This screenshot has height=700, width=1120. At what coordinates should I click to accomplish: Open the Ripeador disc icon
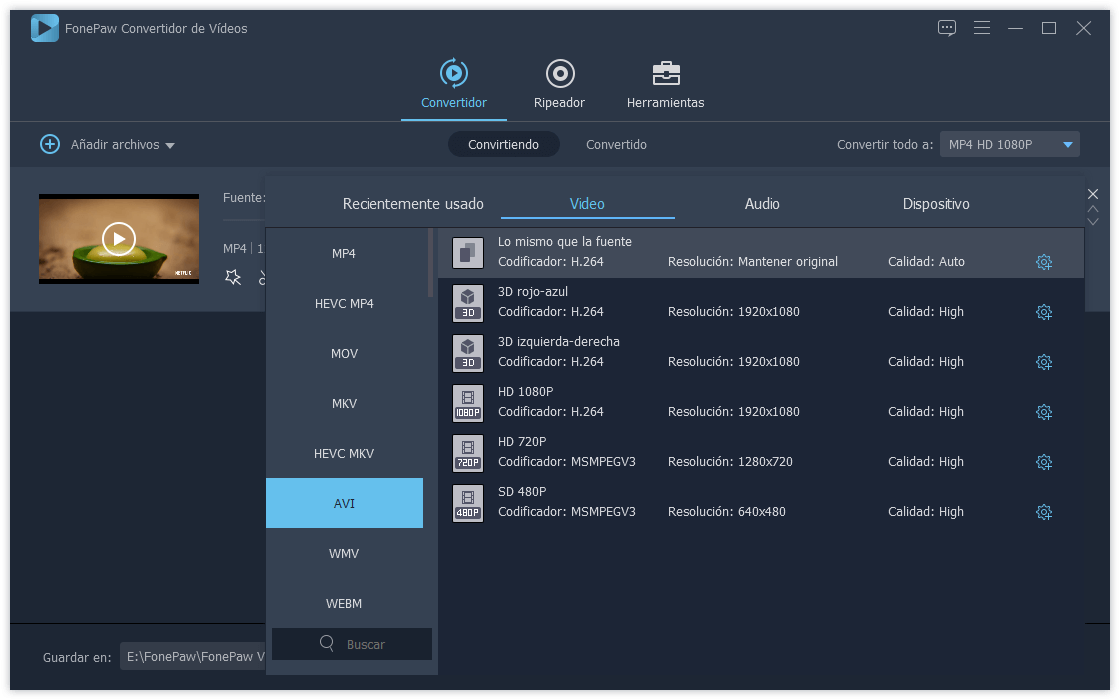coord(560,73)
